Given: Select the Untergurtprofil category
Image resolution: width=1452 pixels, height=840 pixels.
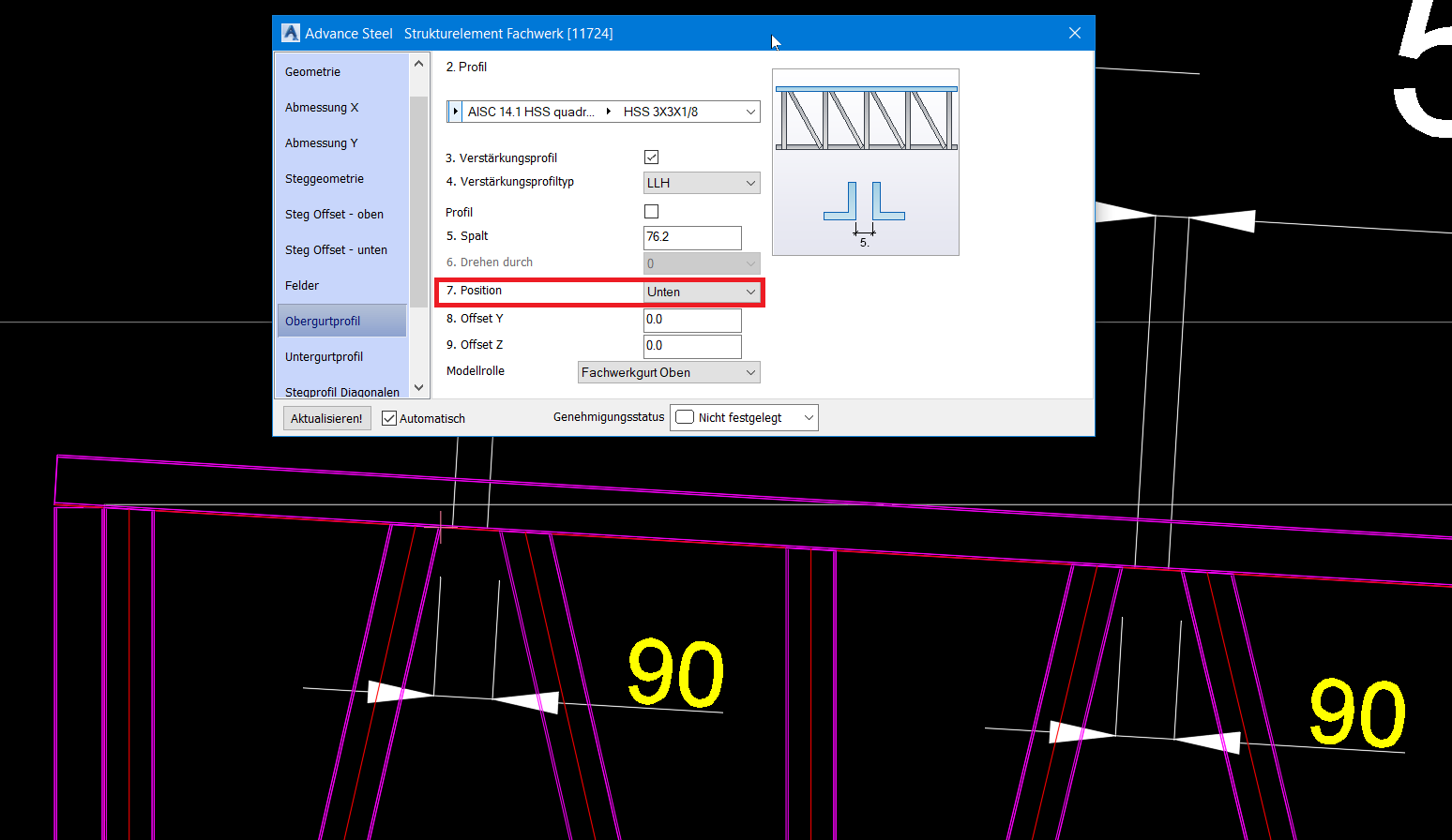Looking at the screenshot, I should tap(324, 356).
